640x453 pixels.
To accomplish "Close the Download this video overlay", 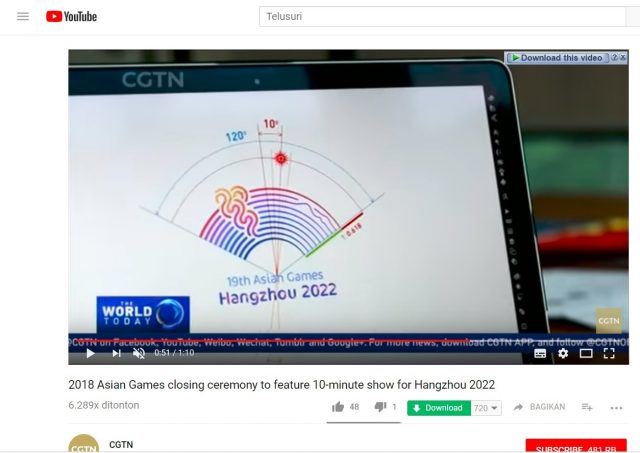I will pos(623,58).
